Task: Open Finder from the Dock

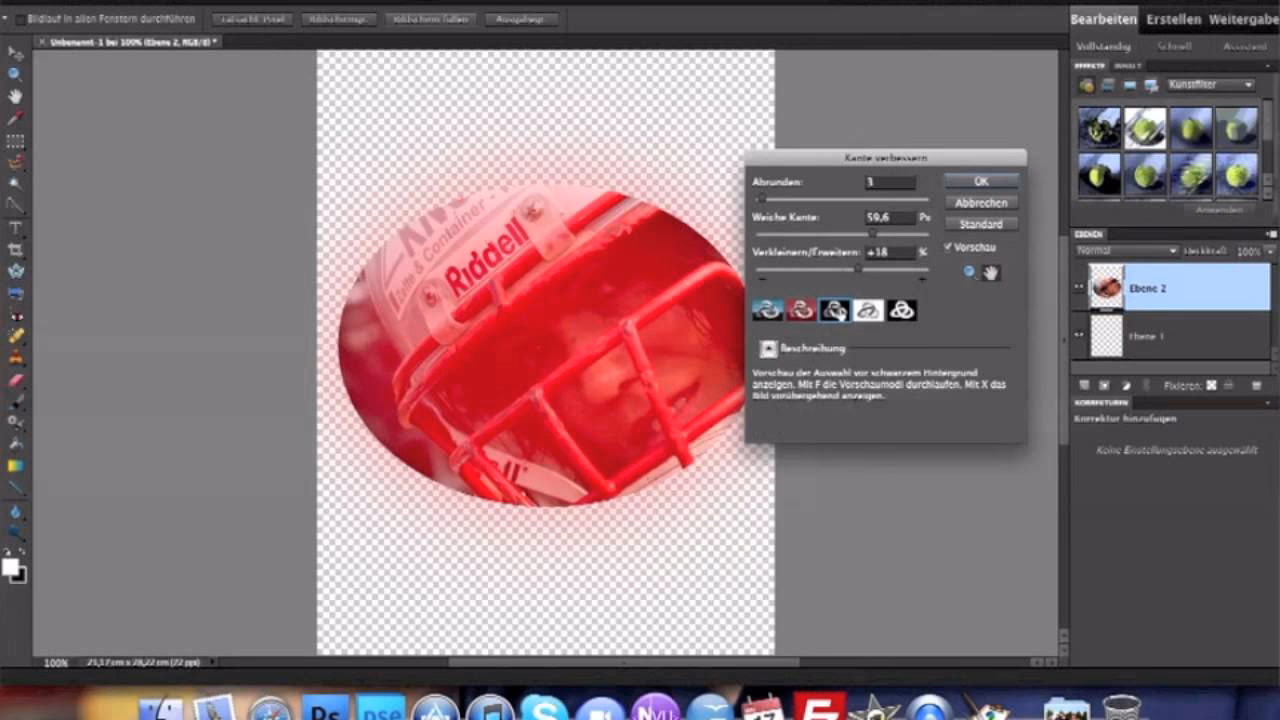Action: [163, 709]
